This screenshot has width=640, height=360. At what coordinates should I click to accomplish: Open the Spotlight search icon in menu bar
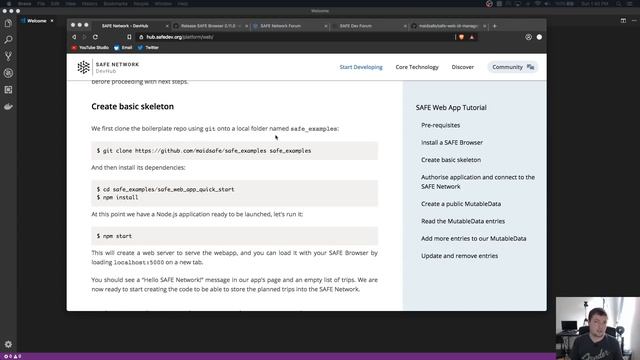(x=619, y=4)
